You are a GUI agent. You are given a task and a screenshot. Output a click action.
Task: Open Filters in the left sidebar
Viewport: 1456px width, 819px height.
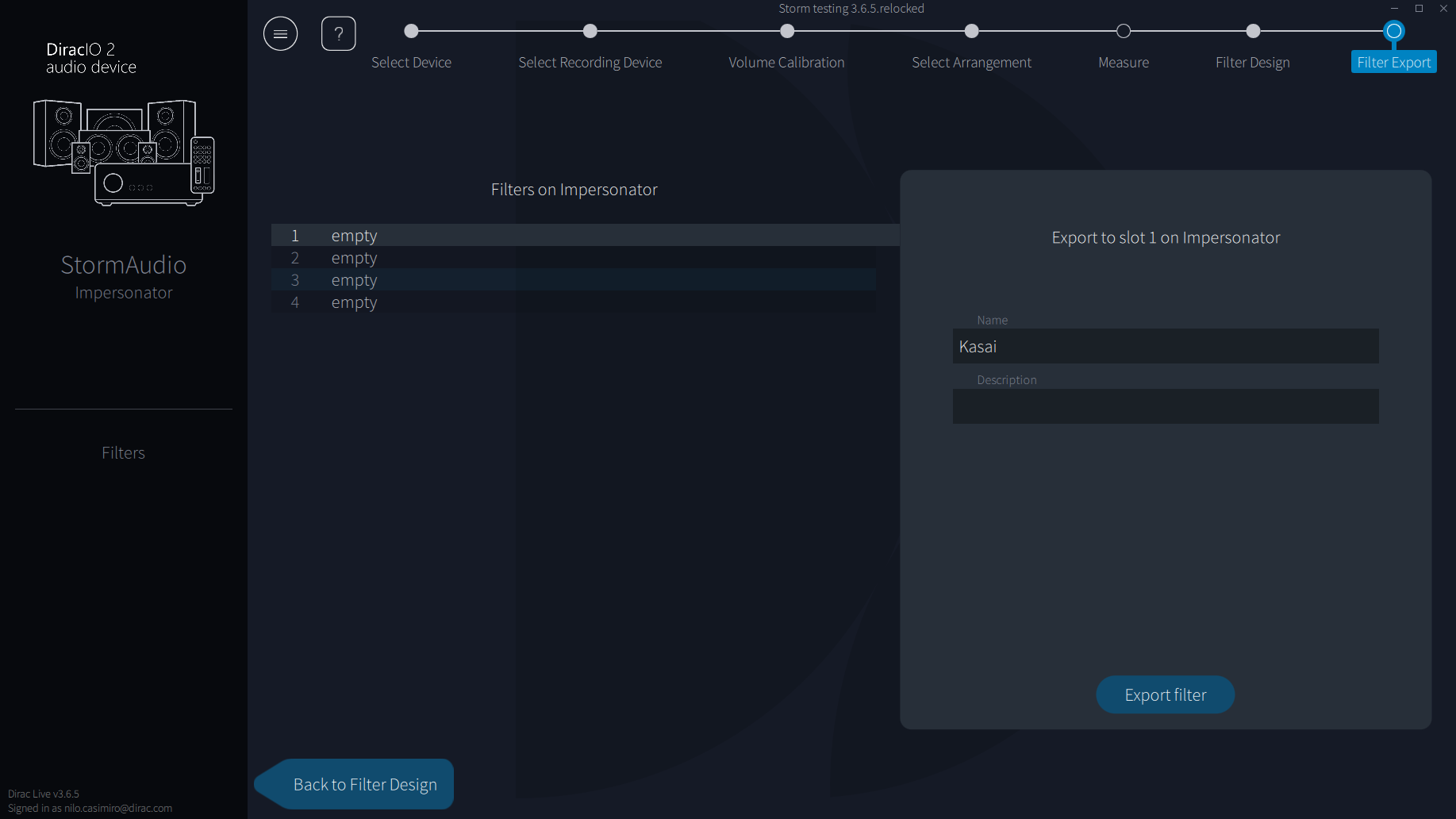(x=123, y=453)
